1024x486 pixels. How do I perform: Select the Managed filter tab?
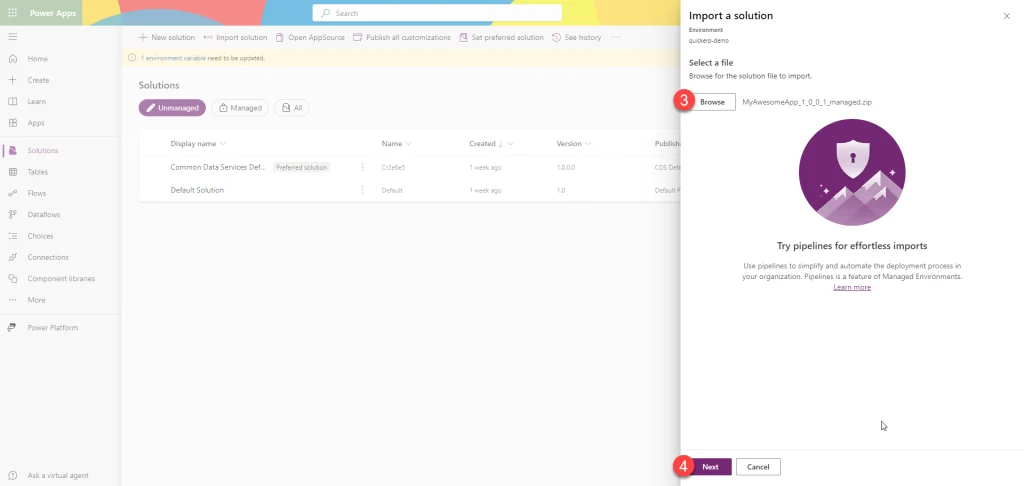click(x=240, y=108)
